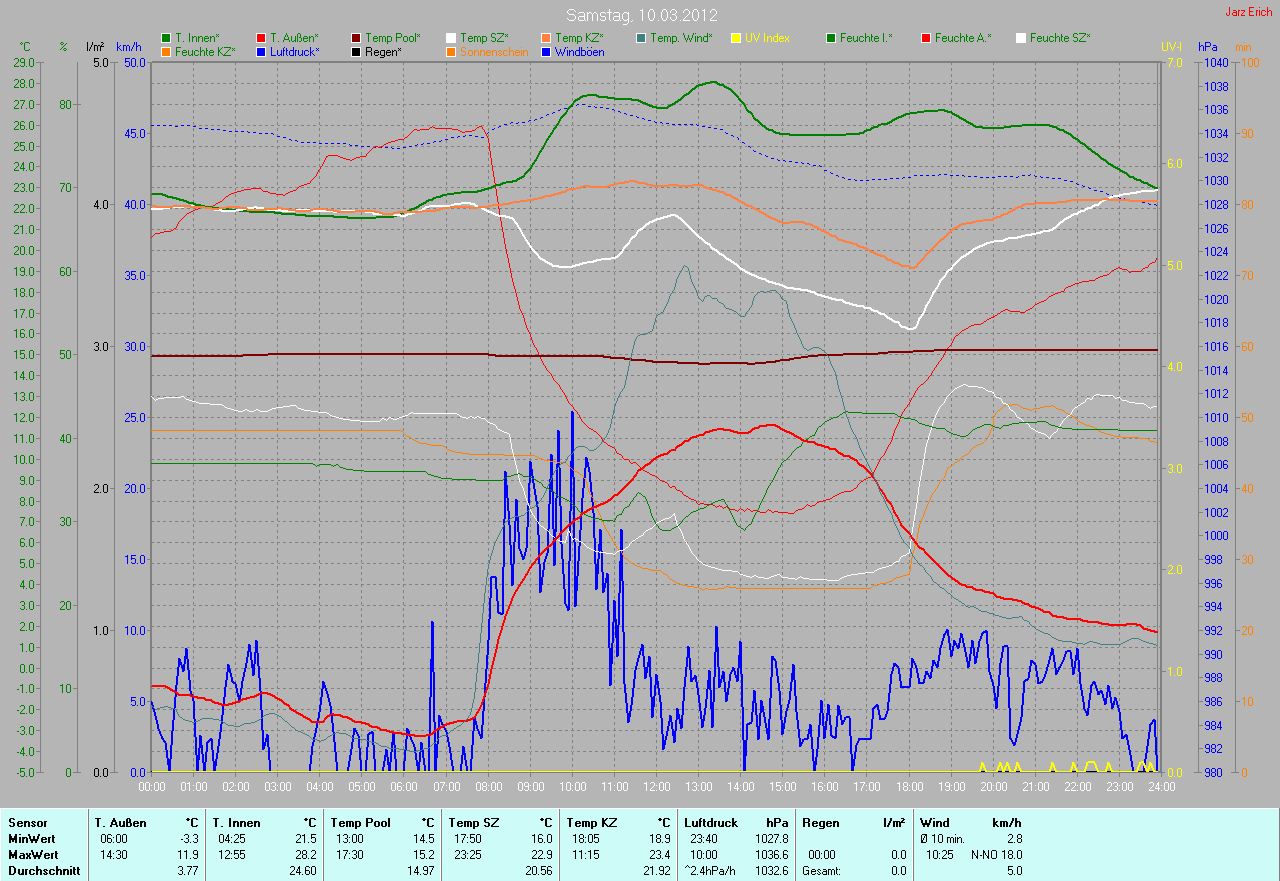Viewport: 1280px width, 881px height.
Task: Click the dark red Temp Pool legend square
Action: (356, 38)
